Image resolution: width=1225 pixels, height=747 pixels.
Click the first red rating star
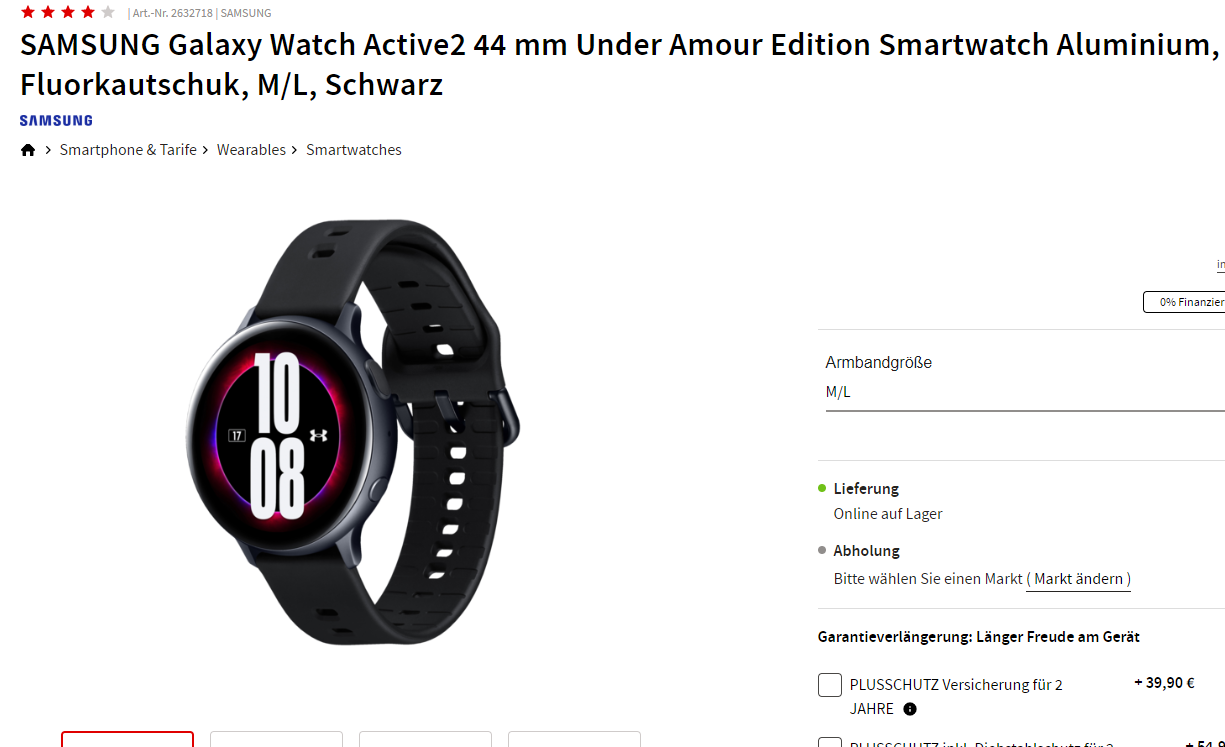click(28, 12)
